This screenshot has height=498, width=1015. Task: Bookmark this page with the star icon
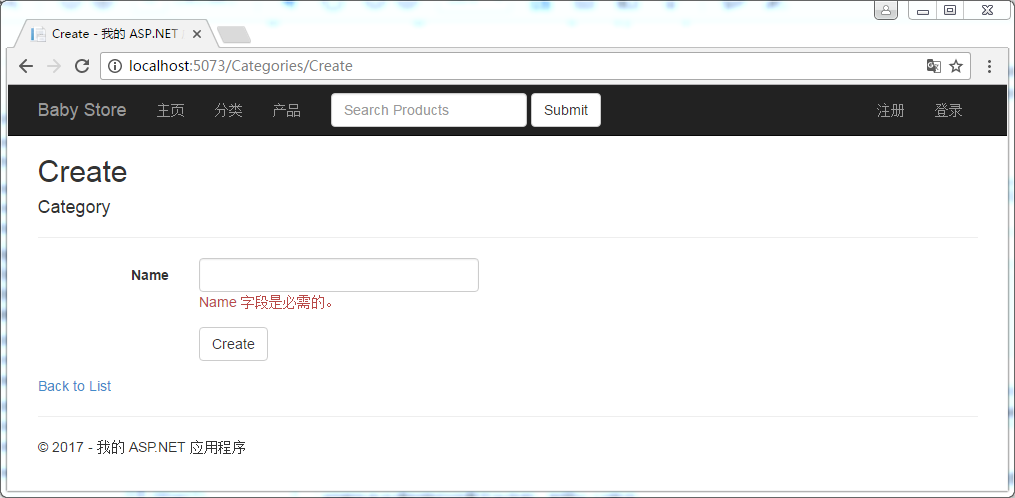tap(956, 66)
